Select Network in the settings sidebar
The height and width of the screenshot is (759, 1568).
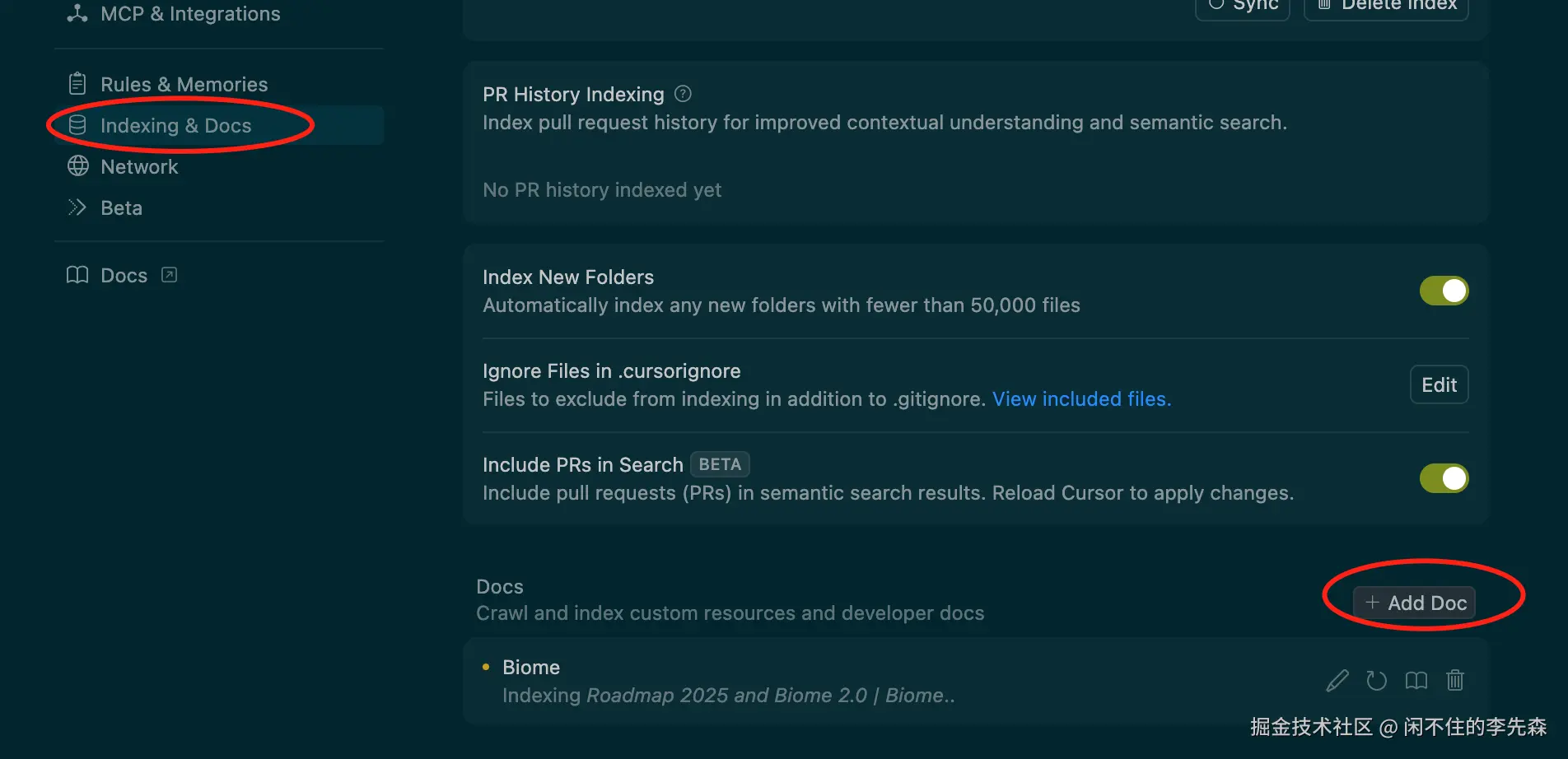tap(139, 167)
